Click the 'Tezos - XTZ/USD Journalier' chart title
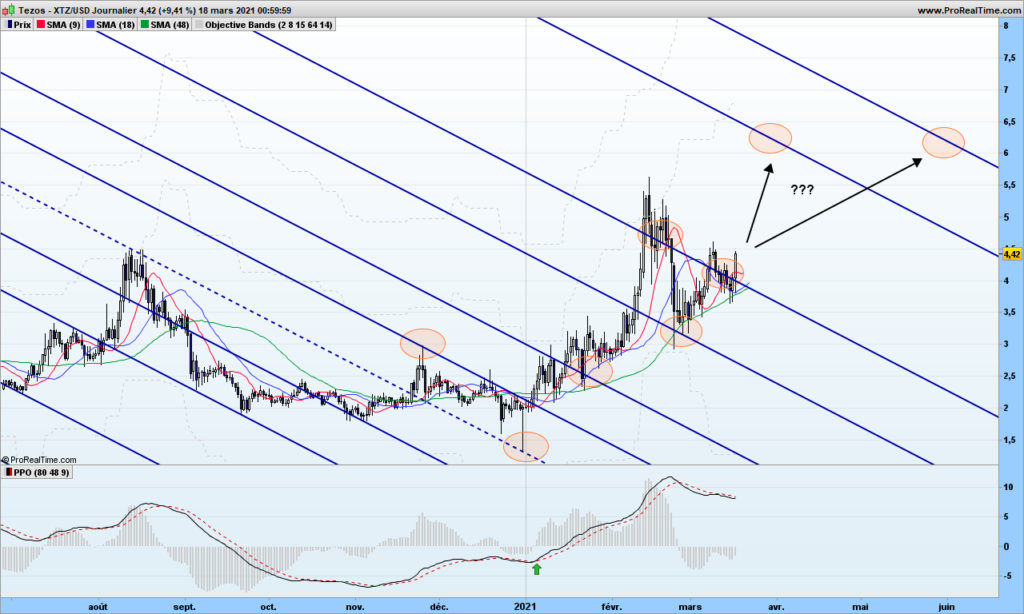This screenshot has height=614, width=1024. coord(78,10)
